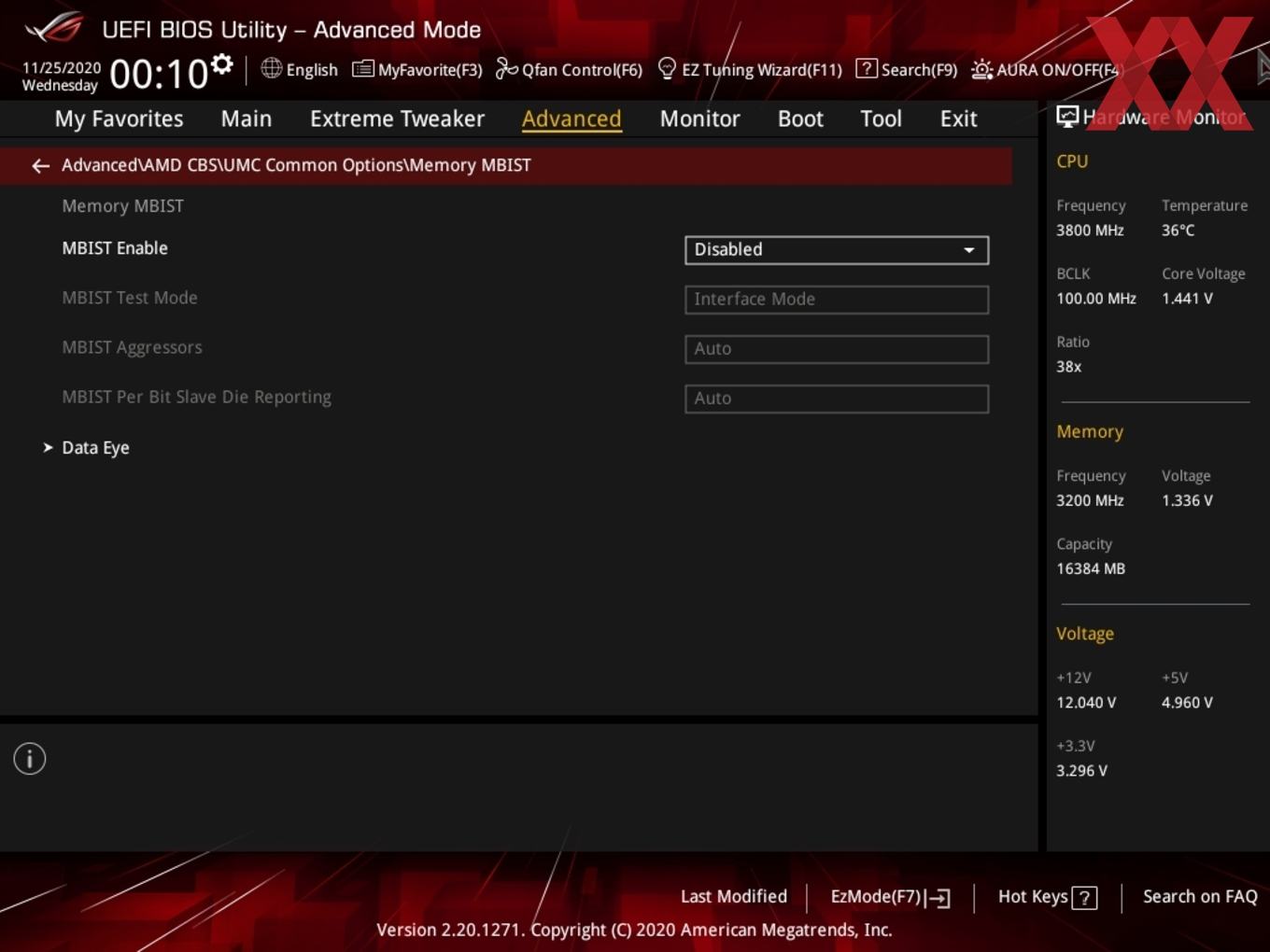Click Last Modified button

click(734, 896)
